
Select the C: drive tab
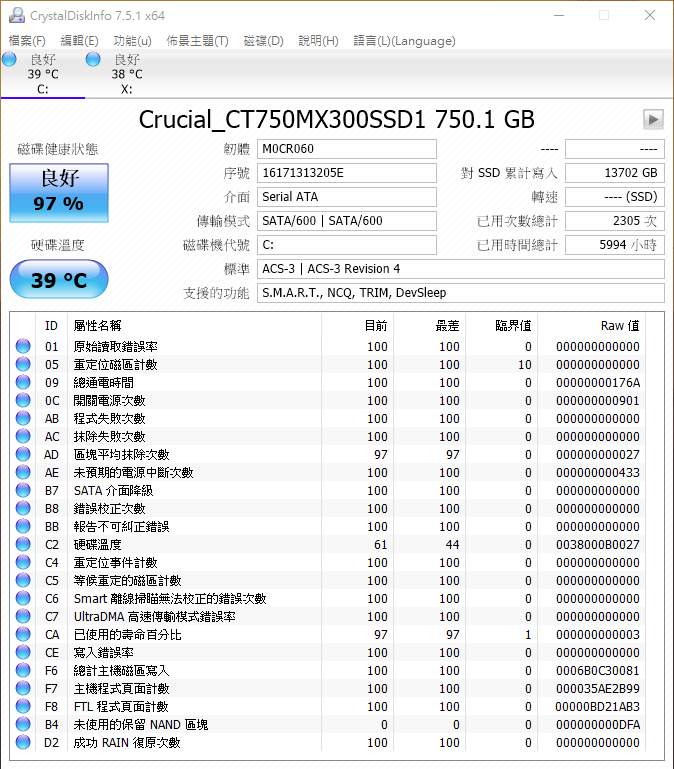pos(43,74)
